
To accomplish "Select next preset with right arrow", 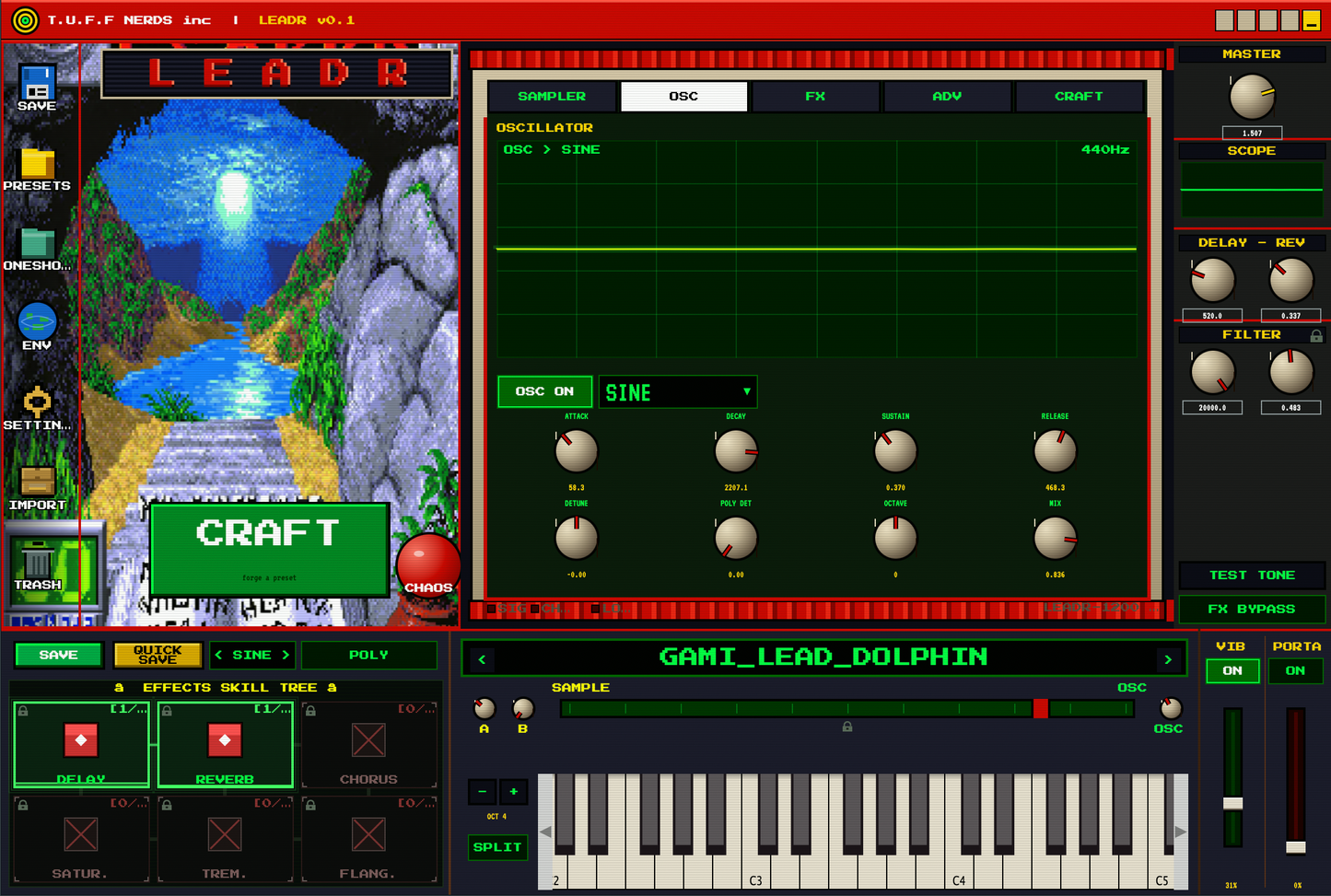I will [x=1168, y=659].
